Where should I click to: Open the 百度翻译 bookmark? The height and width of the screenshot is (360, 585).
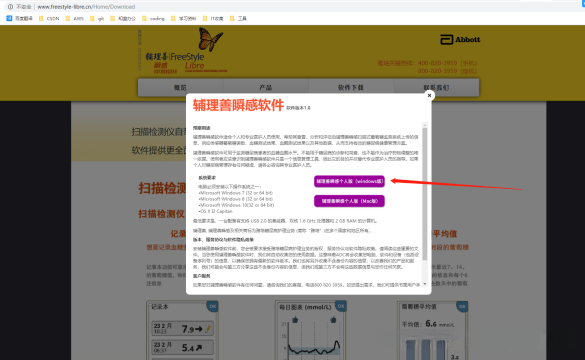click(x=19, y=18)
